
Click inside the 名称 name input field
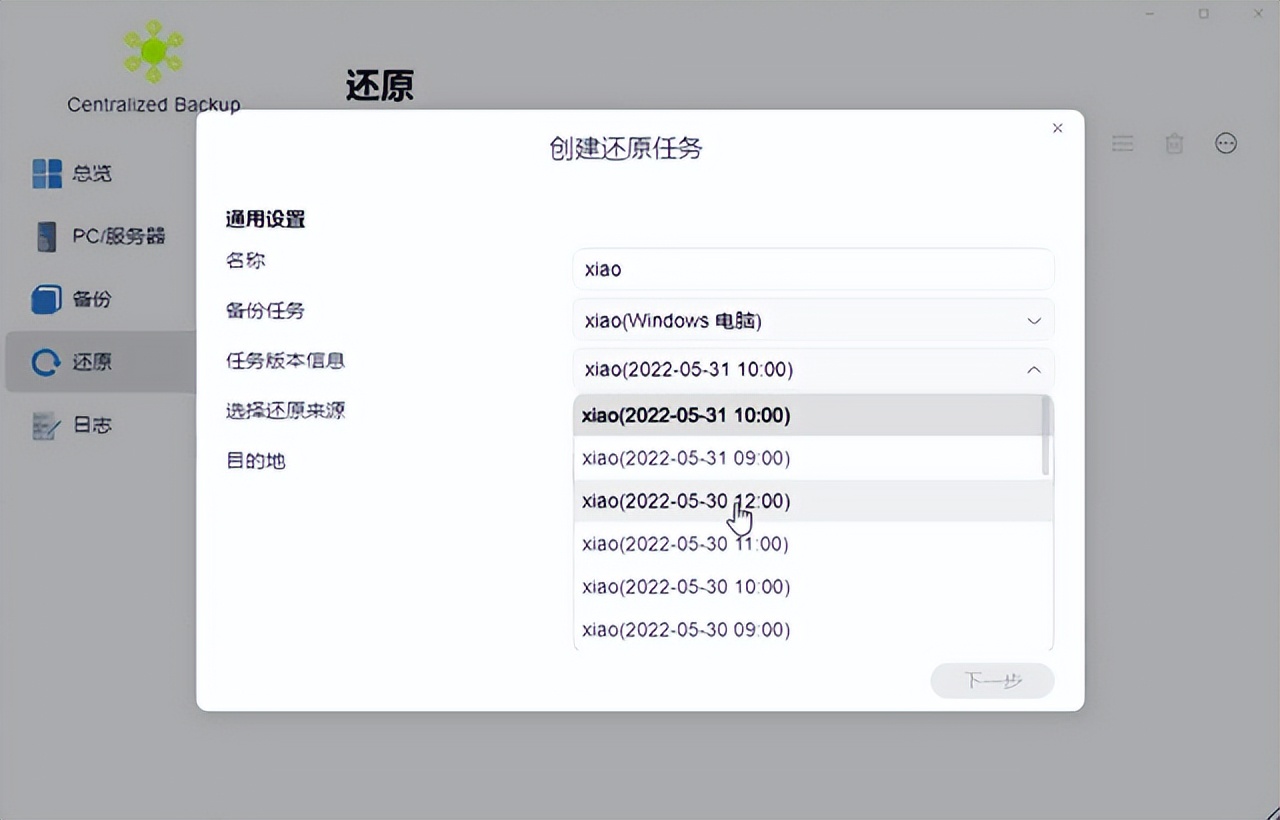(812, 269)
